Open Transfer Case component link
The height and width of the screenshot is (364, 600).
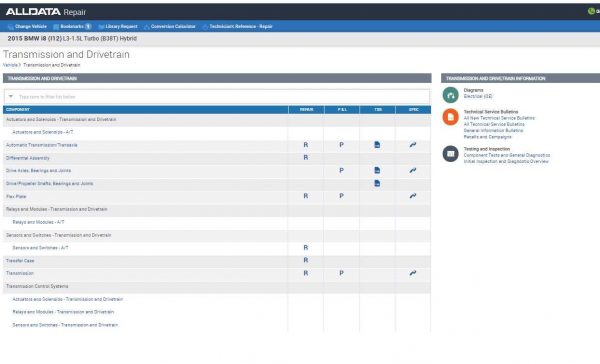[20, 261]
